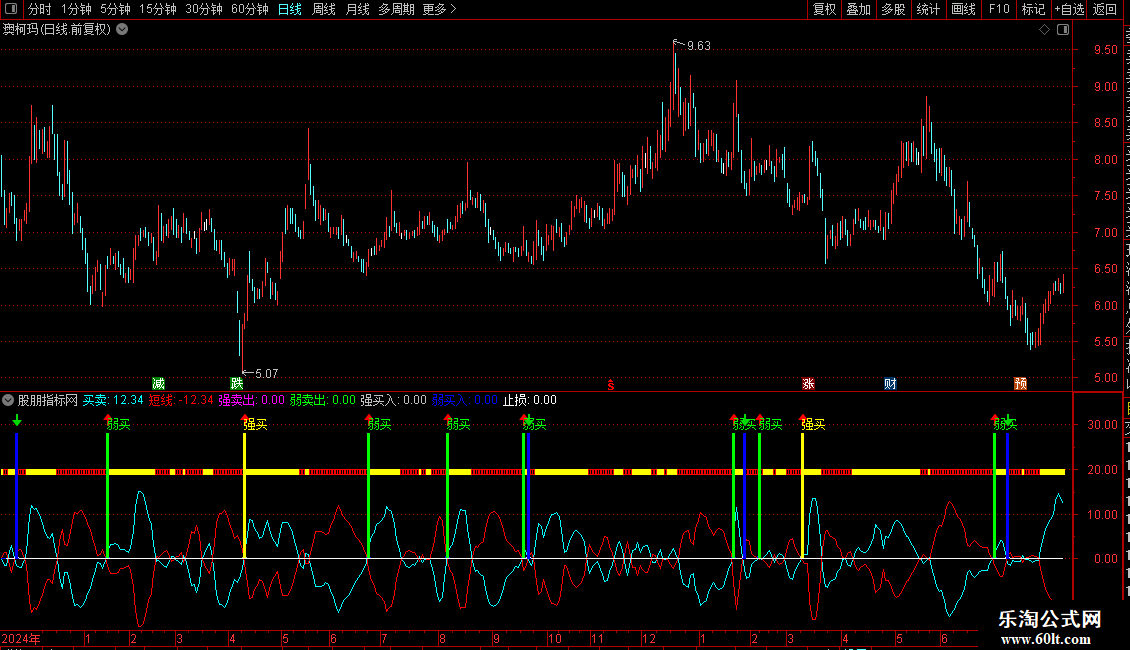Click the 标记 mark button
Image resolution: width=1130 pixels, height=650 pixels.
[x=1033, y=9]
